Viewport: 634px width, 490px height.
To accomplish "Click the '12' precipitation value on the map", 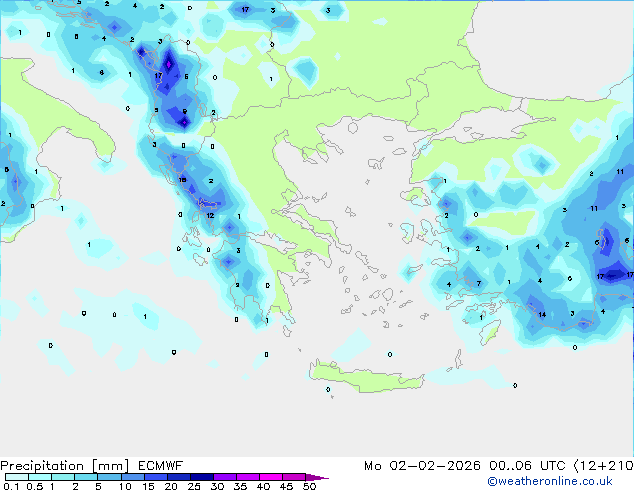I will 210,215.
